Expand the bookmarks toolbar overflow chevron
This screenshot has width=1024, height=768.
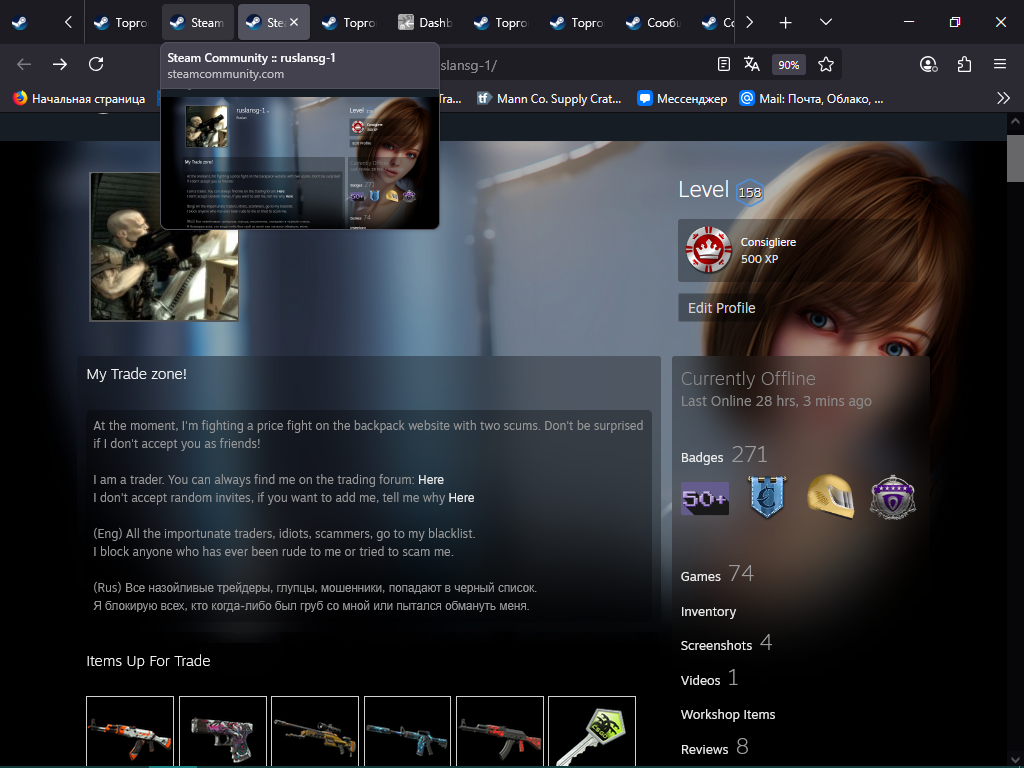pos(1003,98)
